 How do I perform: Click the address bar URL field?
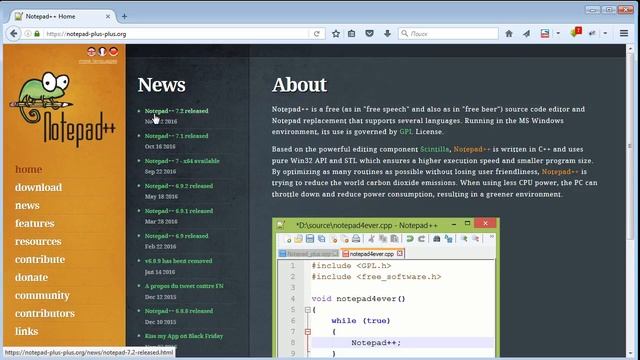coord(176,34)
